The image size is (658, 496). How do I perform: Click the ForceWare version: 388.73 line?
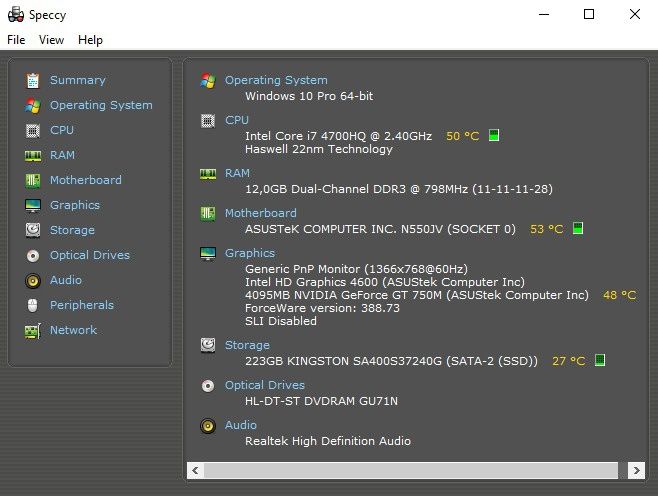[322, 308]
